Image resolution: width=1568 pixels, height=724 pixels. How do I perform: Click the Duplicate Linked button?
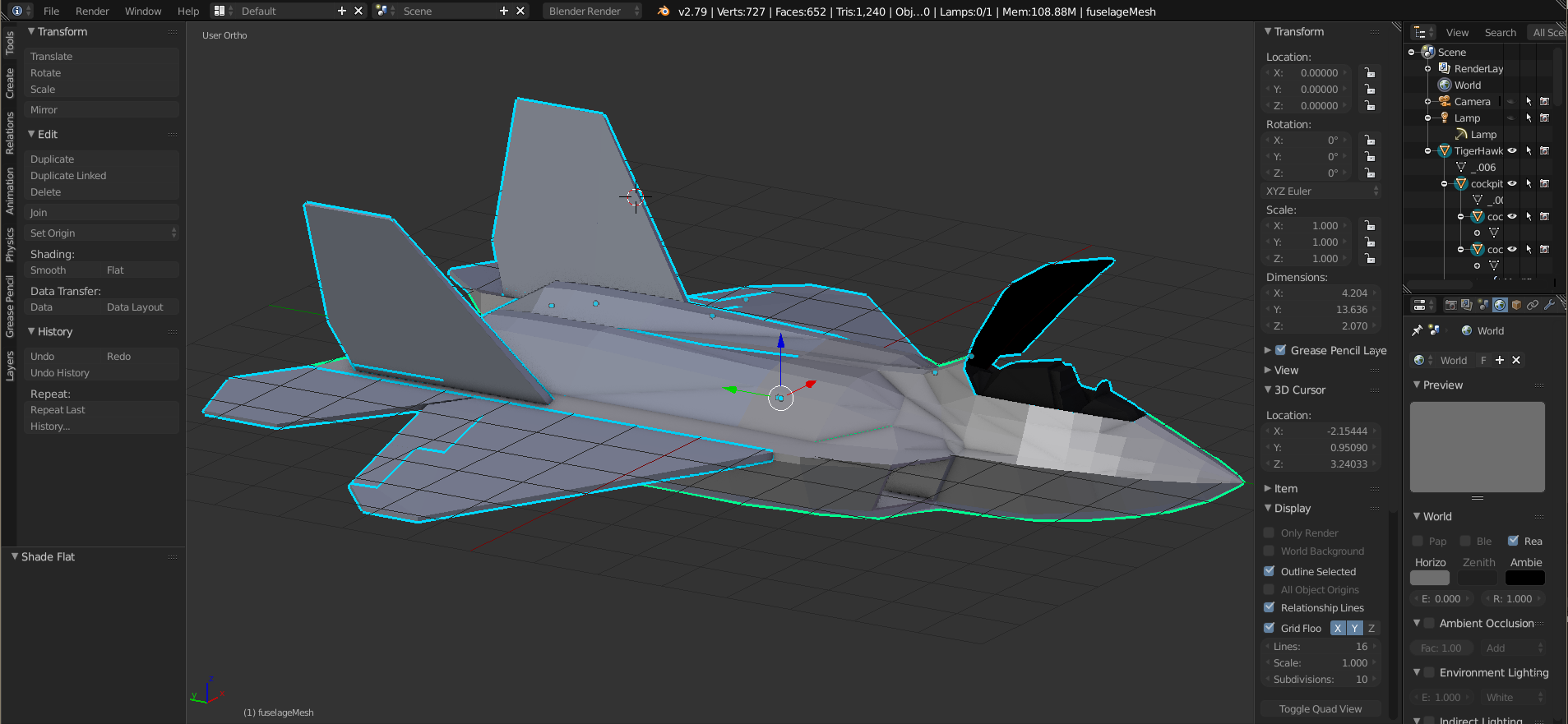click(x=102, y=176)
